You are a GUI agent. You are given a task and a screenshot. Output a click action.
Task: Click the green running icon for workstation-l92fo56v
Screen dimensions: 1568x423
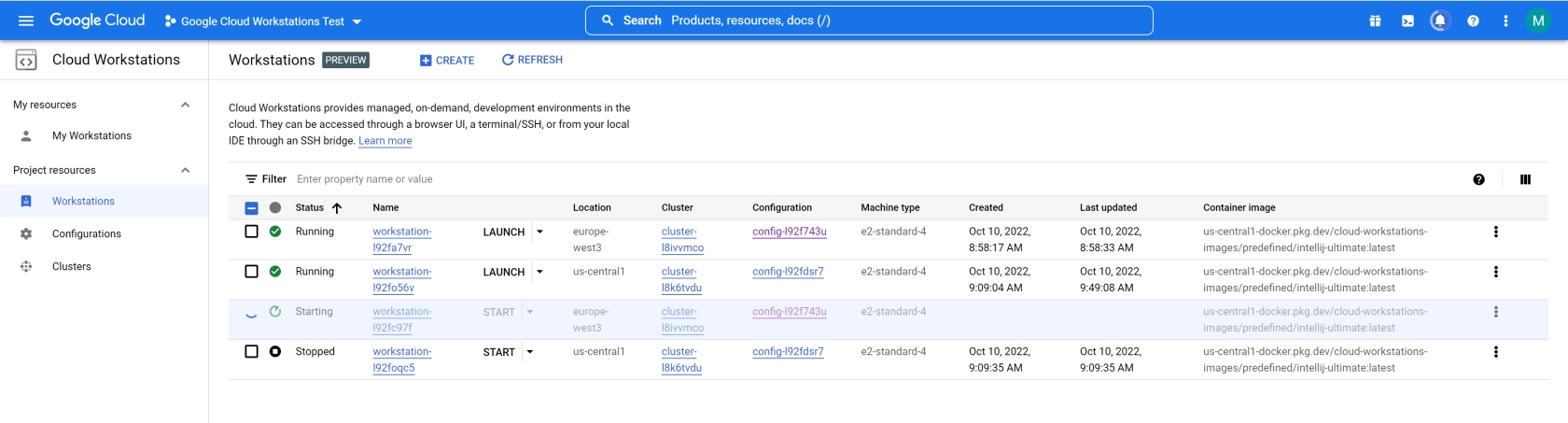coord(275,272)
